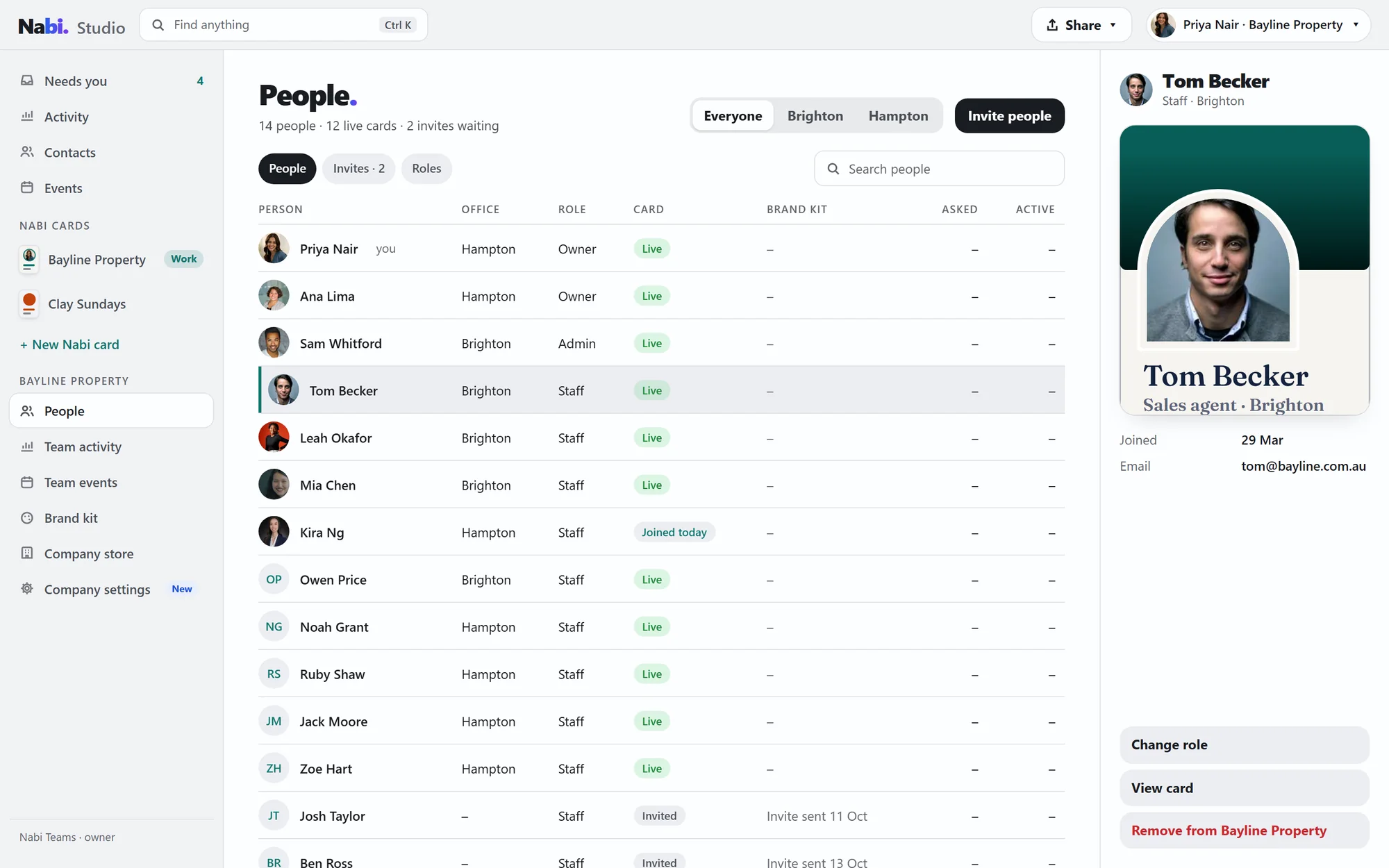Image resolution: width=1389 pixels, height=868 pixels.
Task: Click the Ruby Shaw RS initials avatar
Action: coord(274,674)
